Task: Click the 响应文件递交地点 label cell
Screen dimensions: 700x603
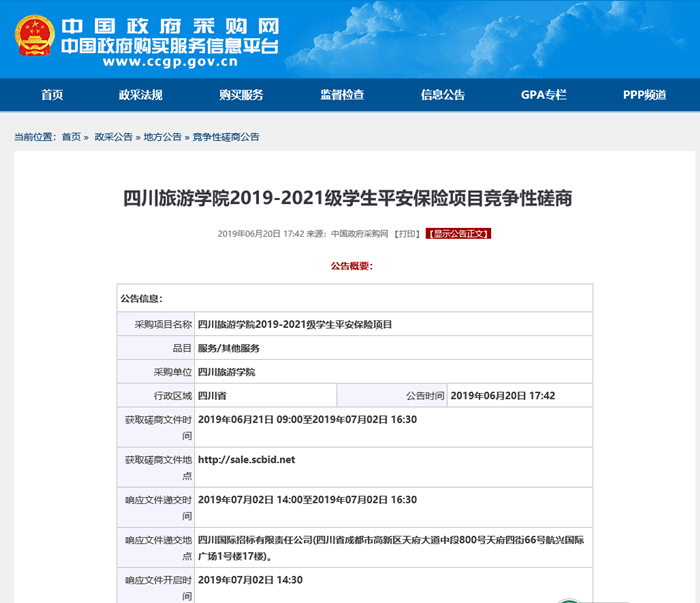Action: [x=156, y=548]
